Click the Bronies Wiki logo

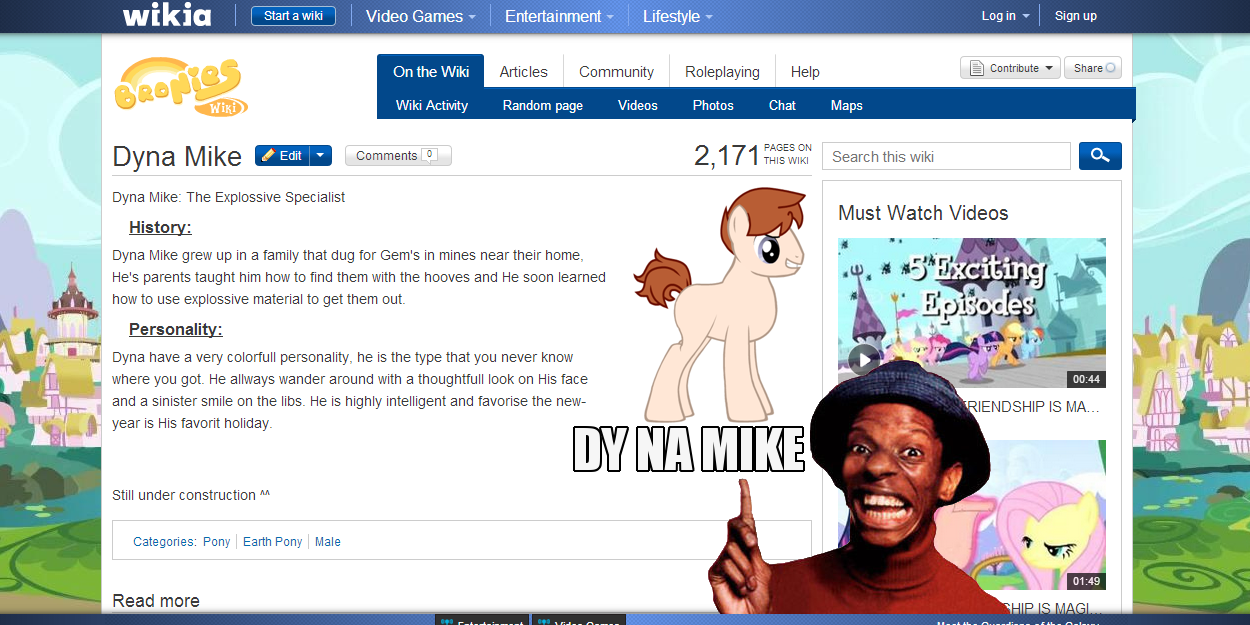coord(181,87)
